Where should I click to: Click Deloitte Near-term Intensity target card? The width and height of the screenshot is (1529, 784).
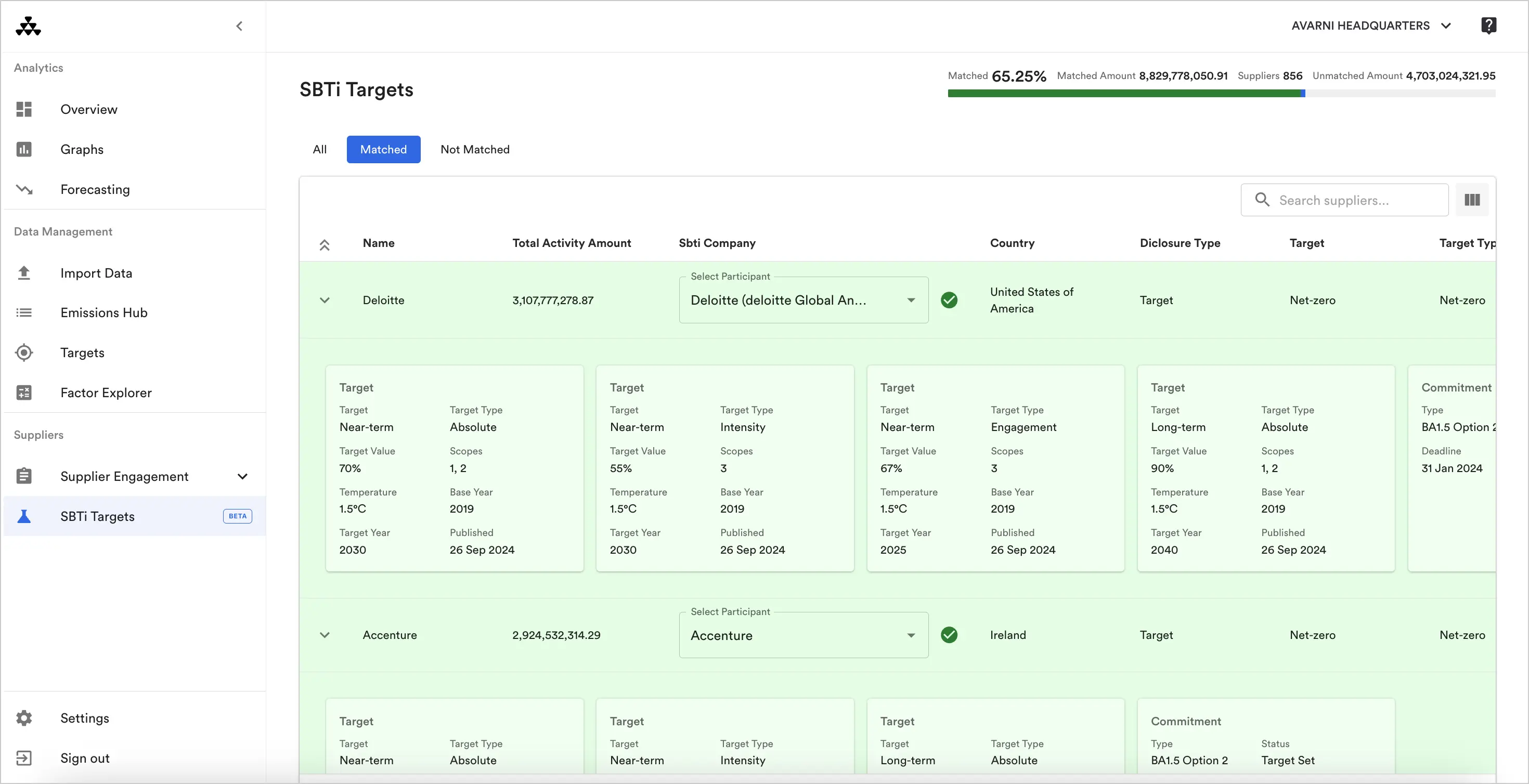725,468
